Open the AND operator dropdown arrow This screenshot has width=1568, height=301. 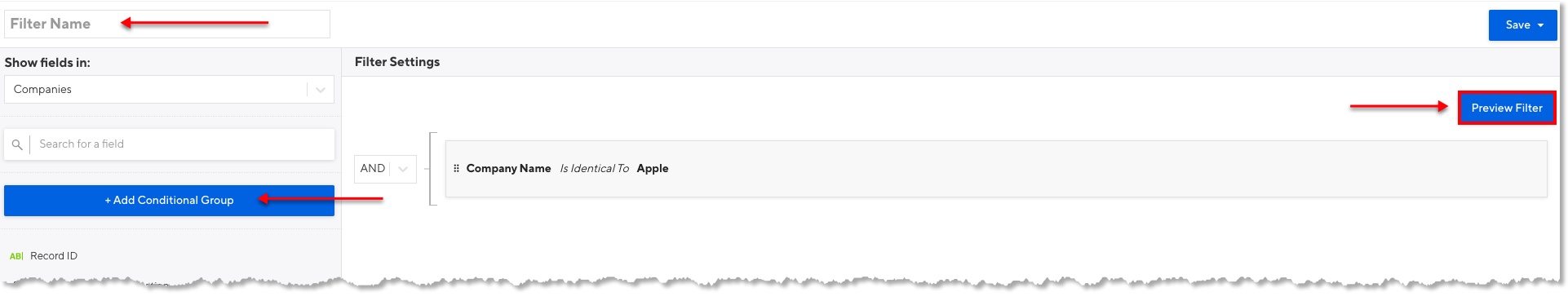pyautogui.click(x=403, y=169)
